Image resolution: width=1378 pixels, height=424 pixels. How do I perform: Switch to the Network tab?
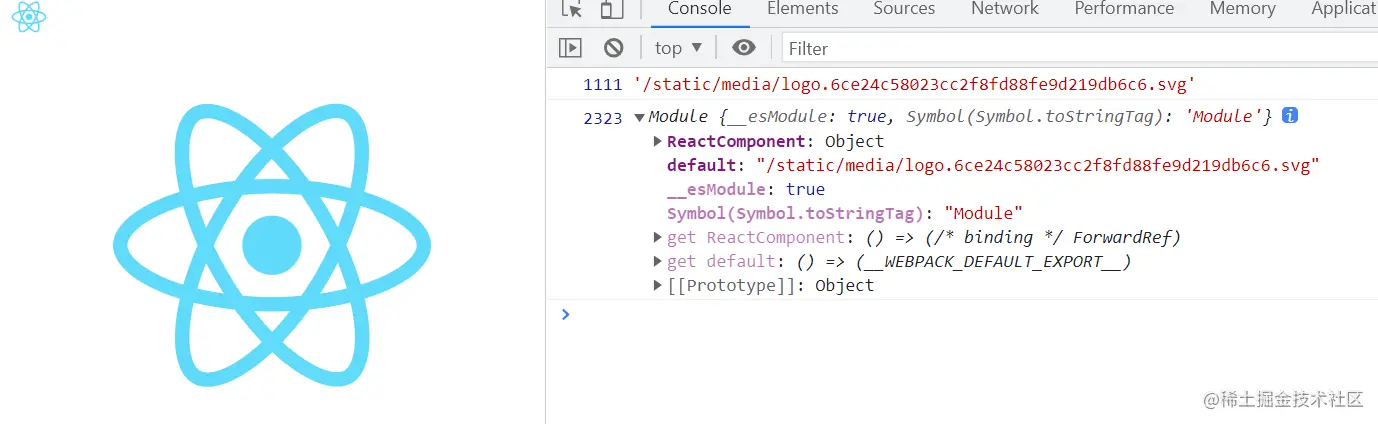pos(1005,9)
